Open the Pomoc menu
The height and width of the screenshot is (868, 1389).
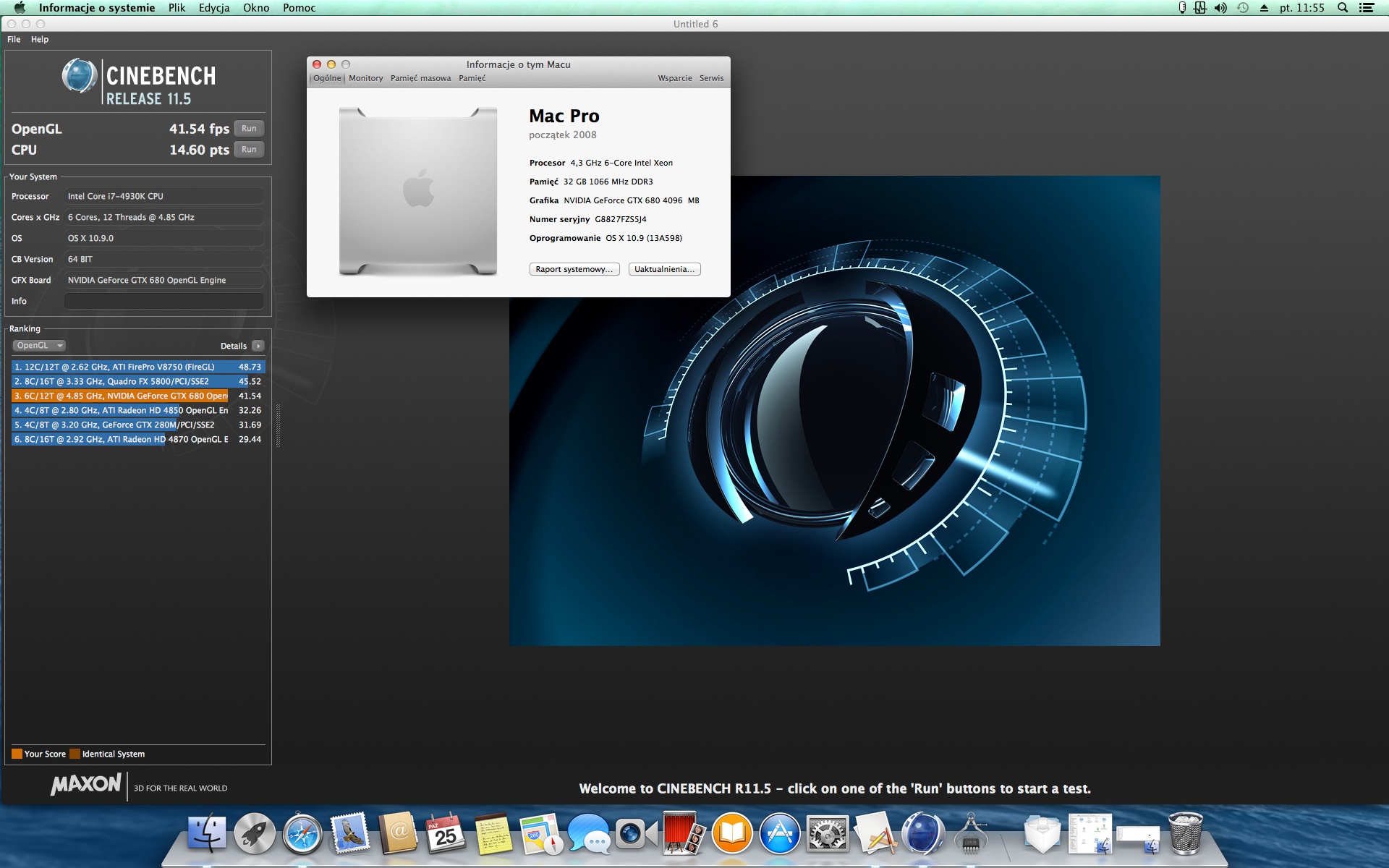click(300, 8)
